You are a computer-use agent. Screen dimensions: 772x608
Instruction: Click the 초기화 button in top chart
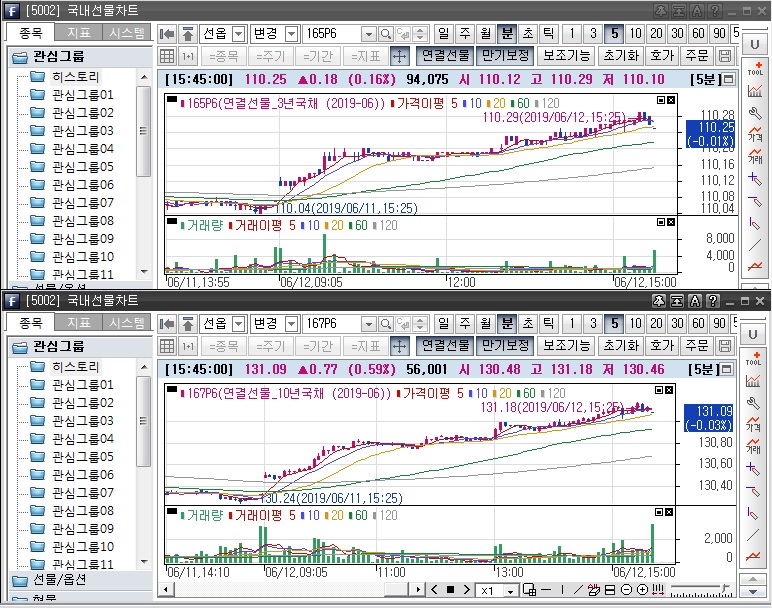[620, 55]
